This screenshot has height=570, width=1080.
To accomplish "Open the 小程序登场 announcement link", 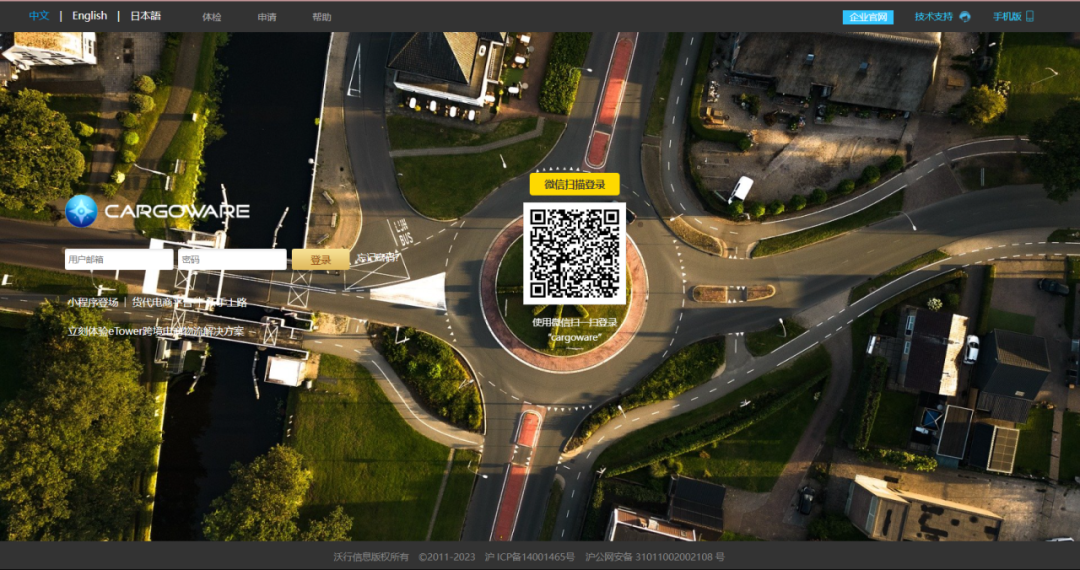I will click(x=93, y=302).
